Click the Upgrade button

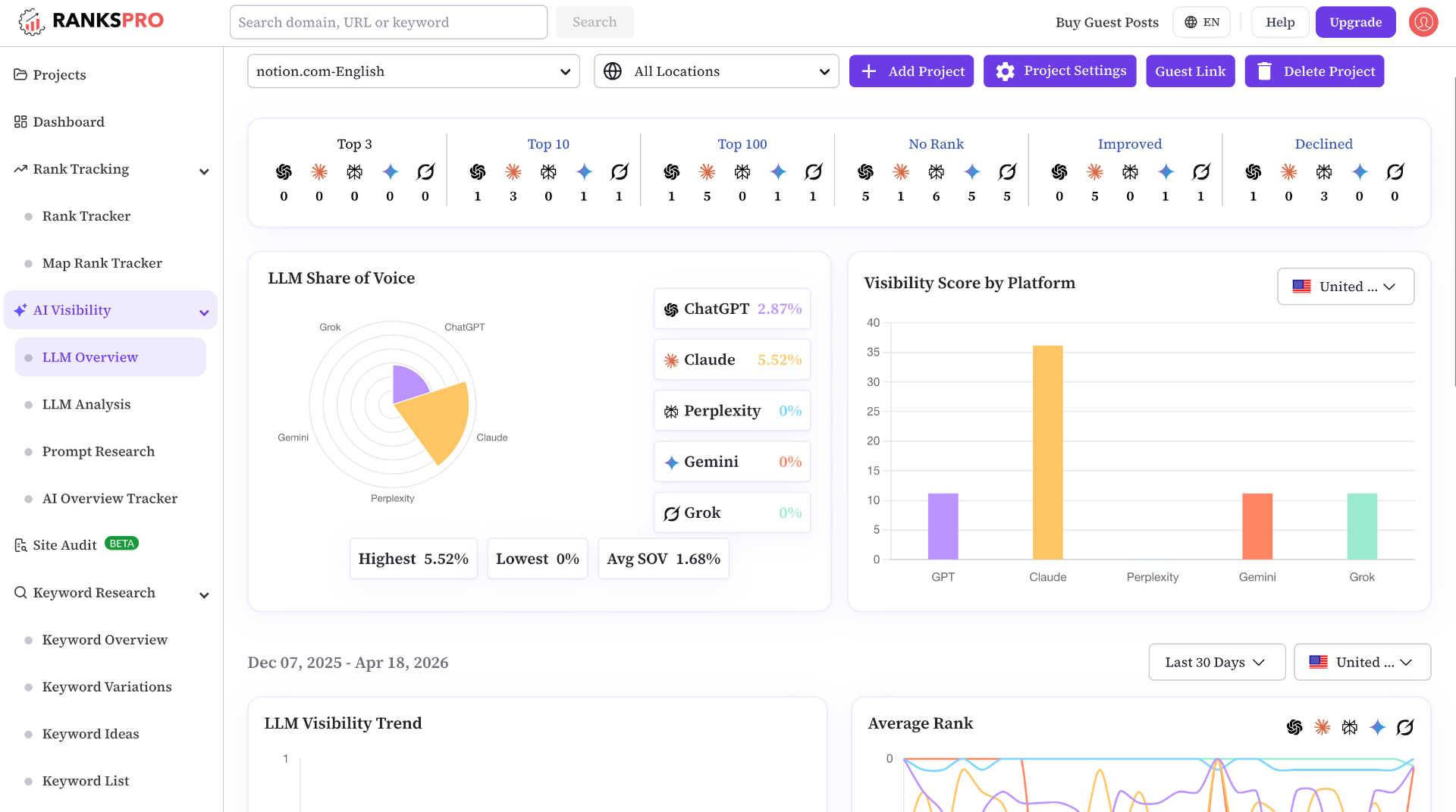(x=1355, y=22)
